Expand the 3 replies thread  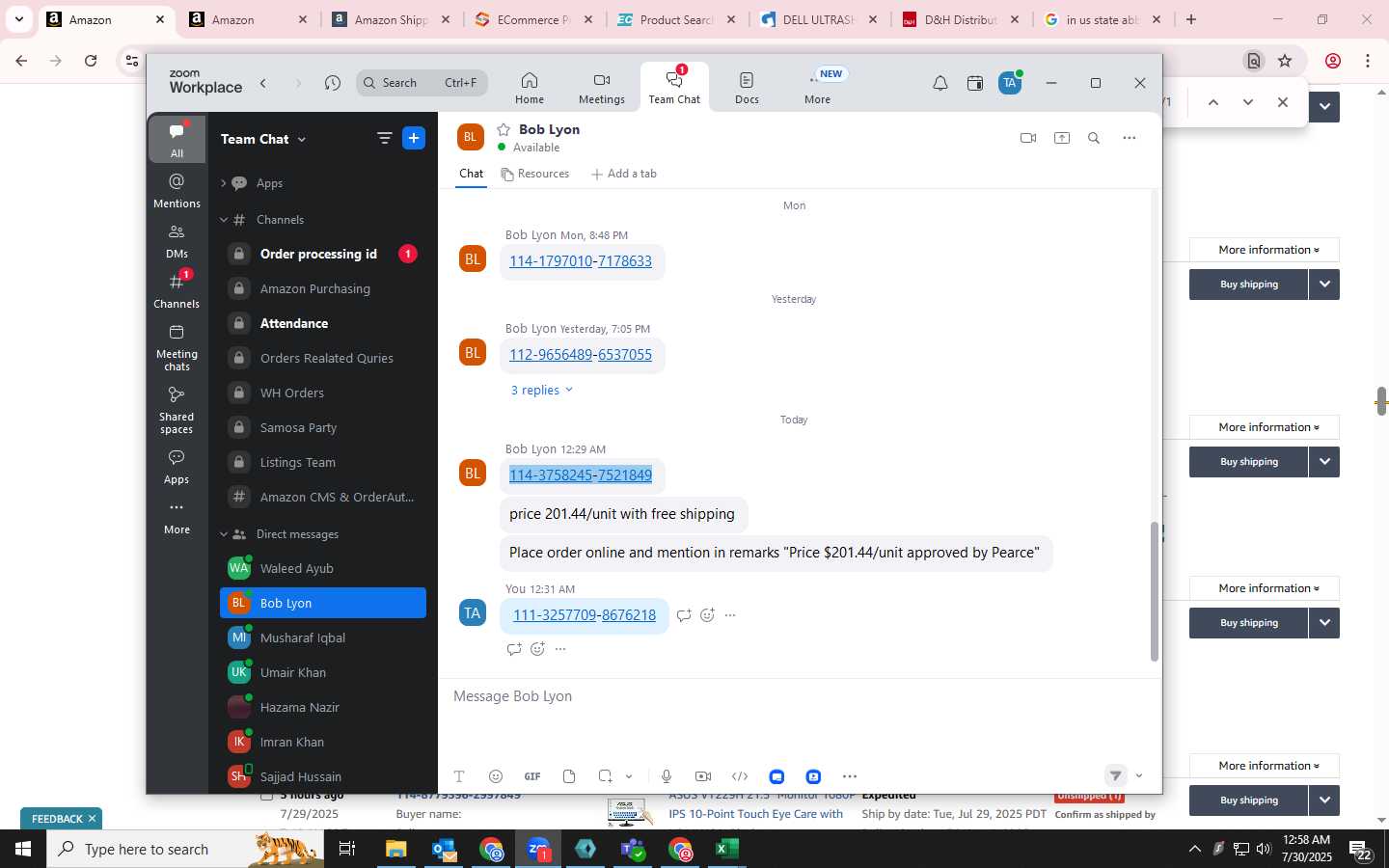(542, 390)
